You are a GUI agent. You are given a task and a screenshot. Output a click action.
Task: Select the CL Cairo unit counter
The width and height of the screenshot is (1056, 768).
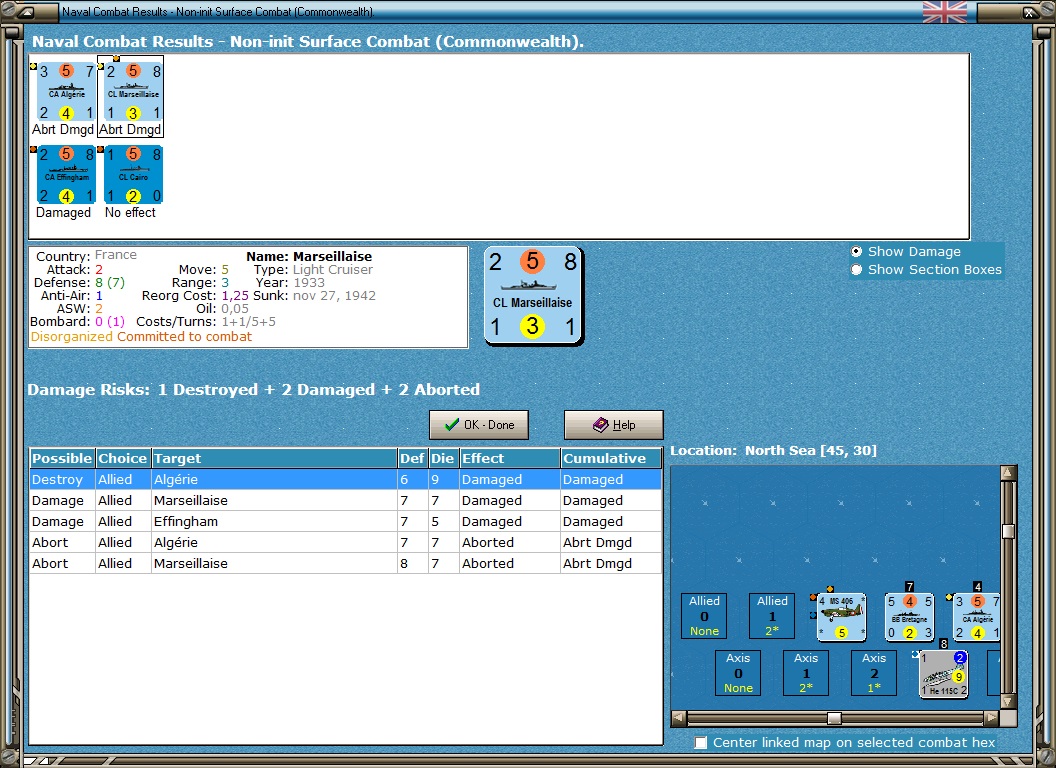133,174
